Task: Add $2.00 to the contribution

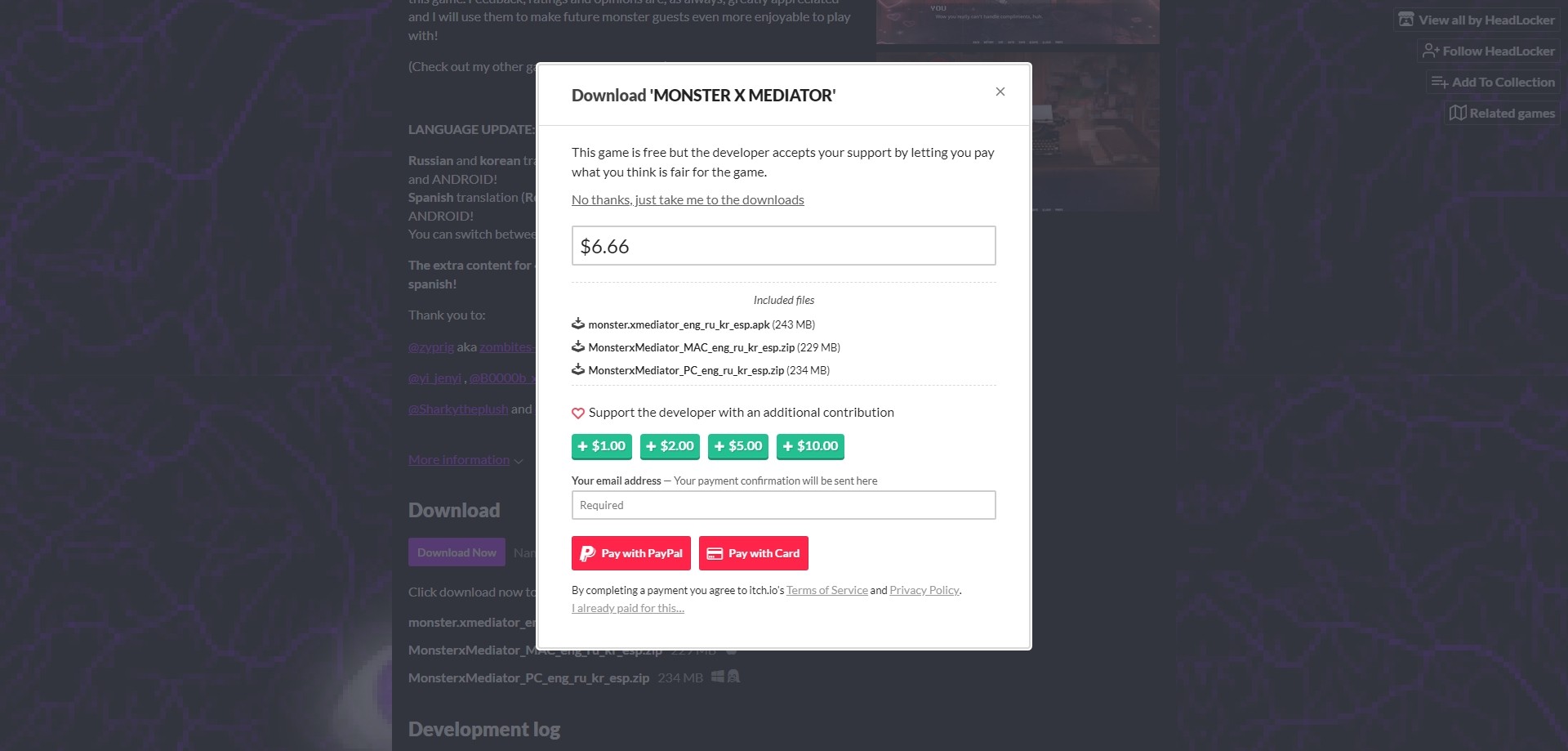Action: [x=670, y=446]
